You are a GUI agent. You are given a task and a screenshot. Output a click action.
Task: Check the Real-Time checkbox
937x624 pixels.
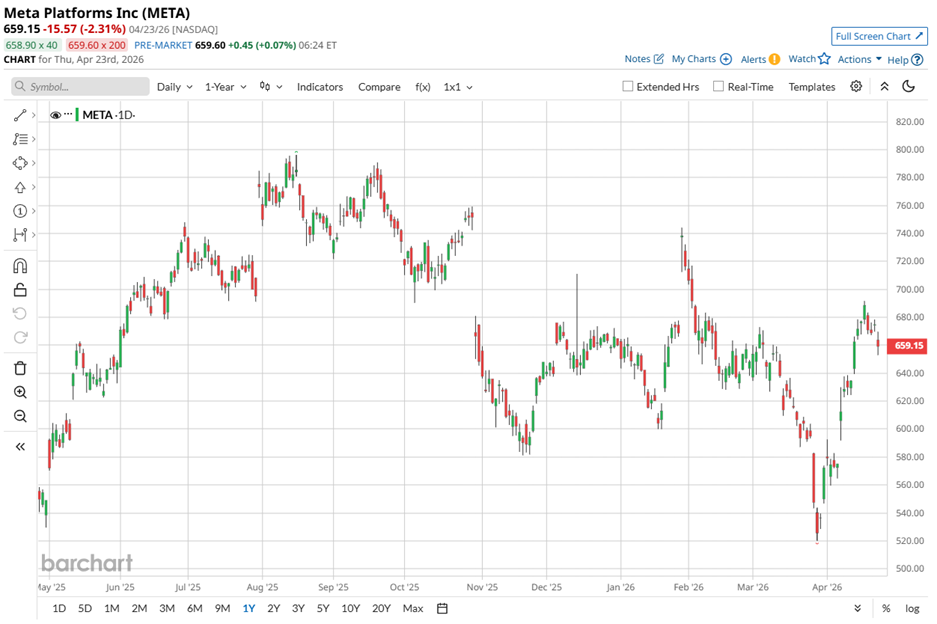point(718,87)
